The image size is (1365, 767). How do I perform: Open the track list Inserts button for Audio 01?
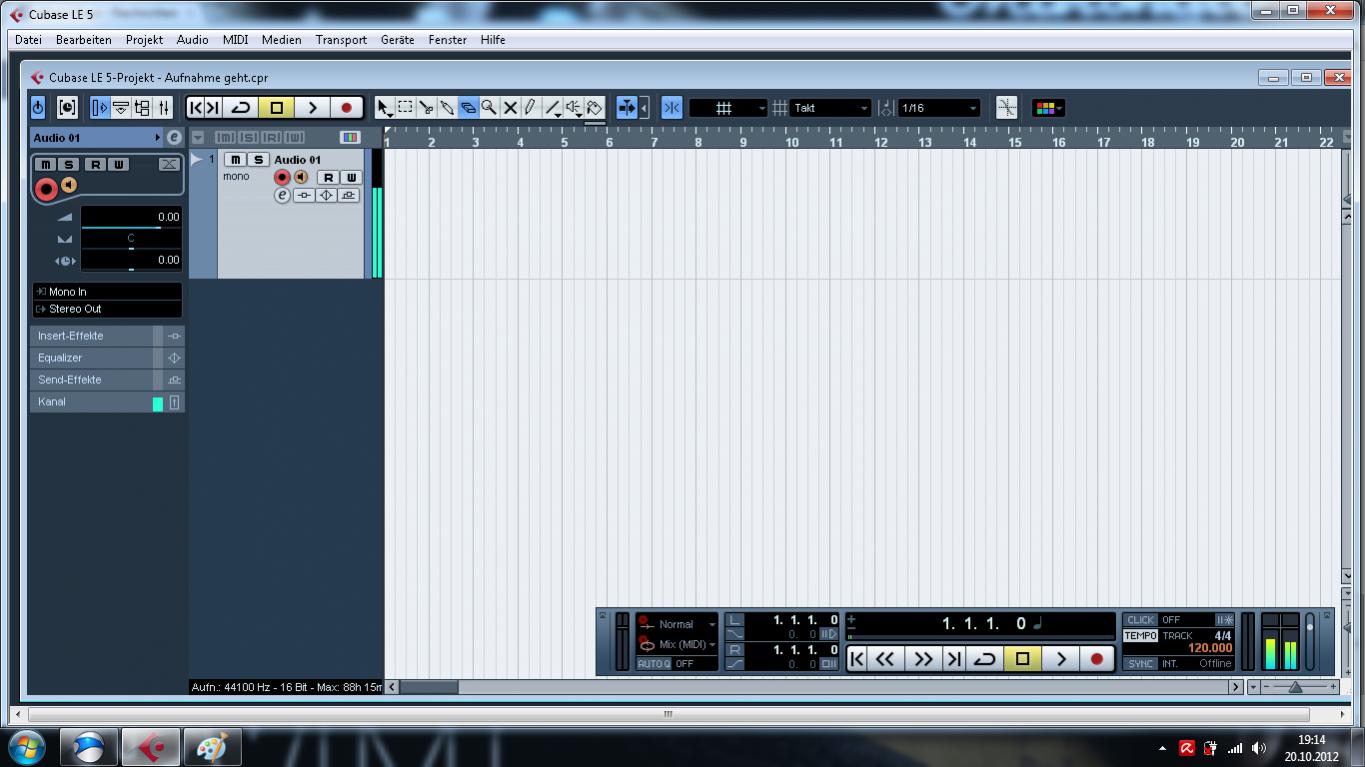(304, 195)
